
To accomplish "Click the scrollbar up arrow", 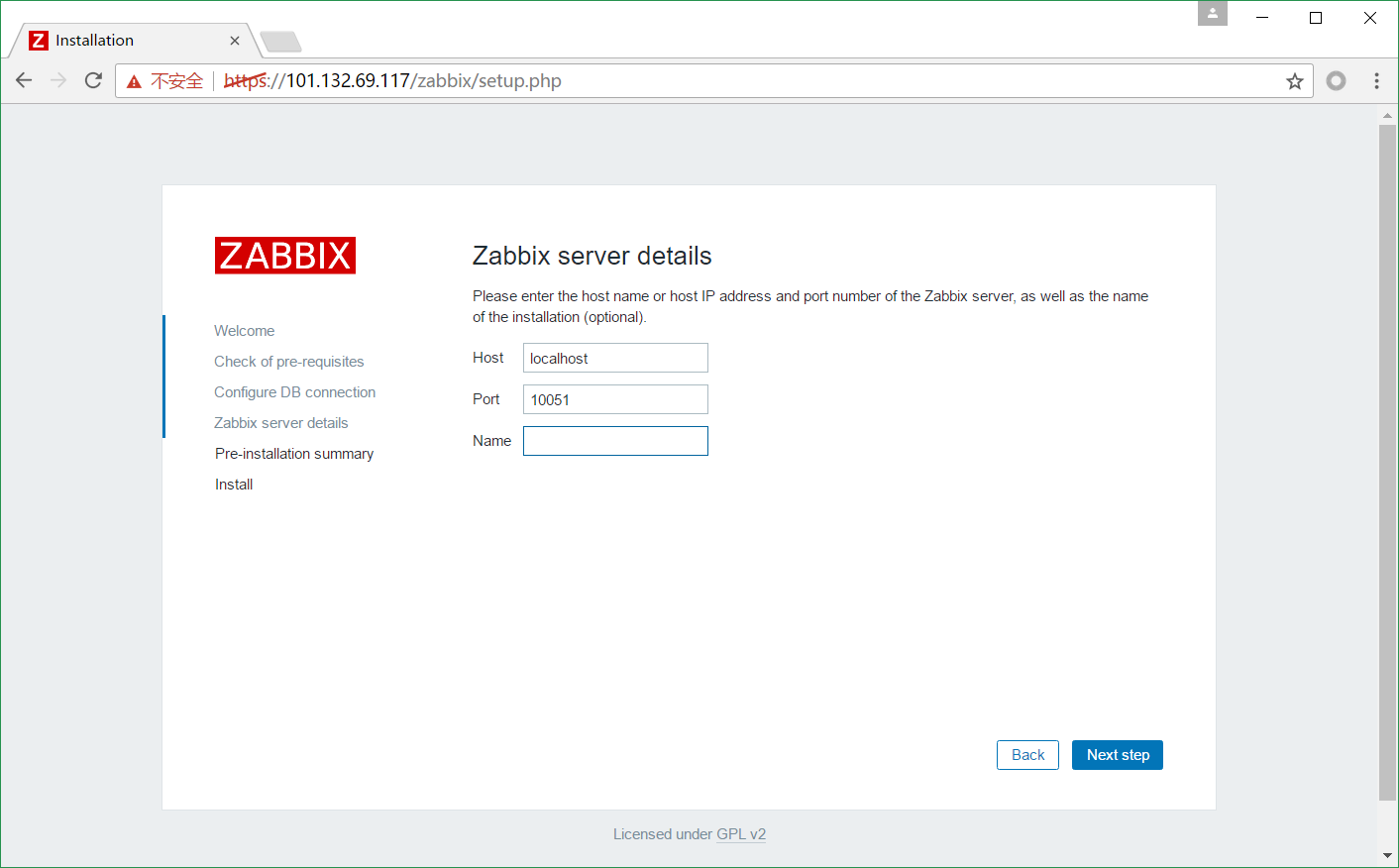I will pos(1387,115).
